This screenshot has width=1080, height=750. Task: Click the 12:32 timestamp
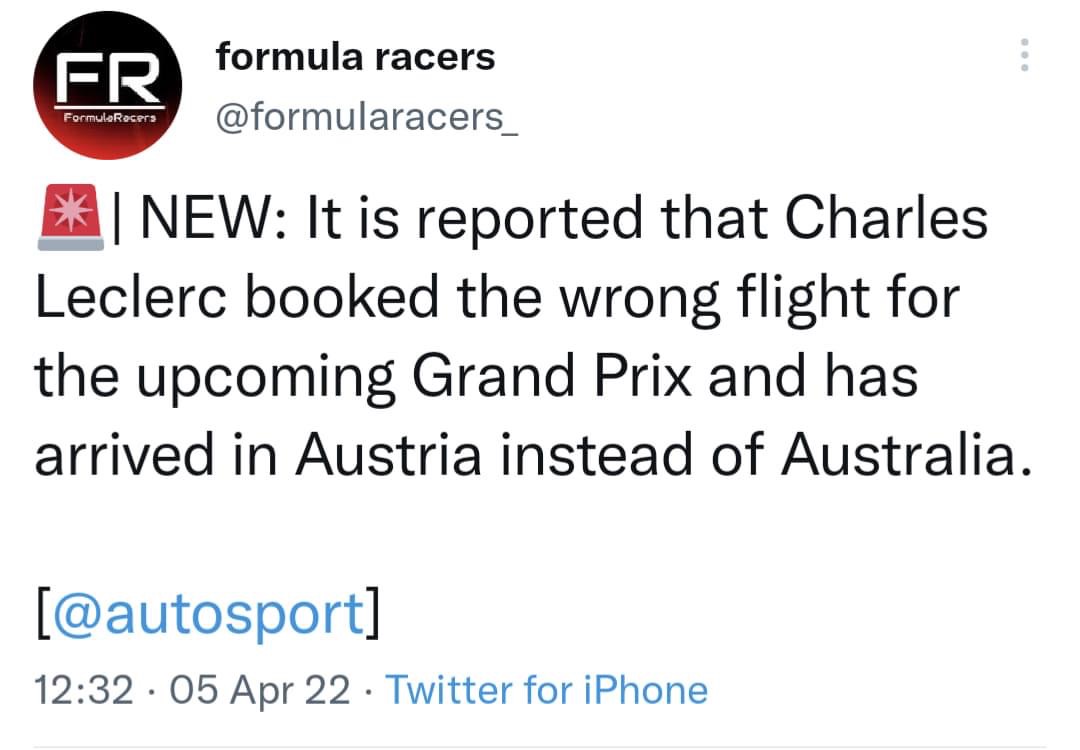pyautogui.click(x=84, y=690)
